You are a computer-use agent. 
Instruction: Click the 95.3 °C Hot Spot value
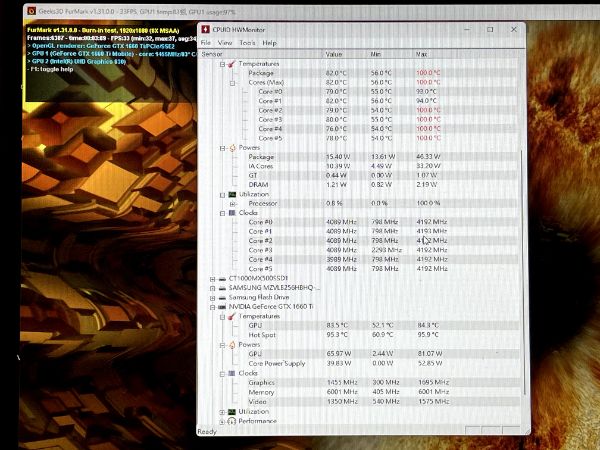[337, 335]
